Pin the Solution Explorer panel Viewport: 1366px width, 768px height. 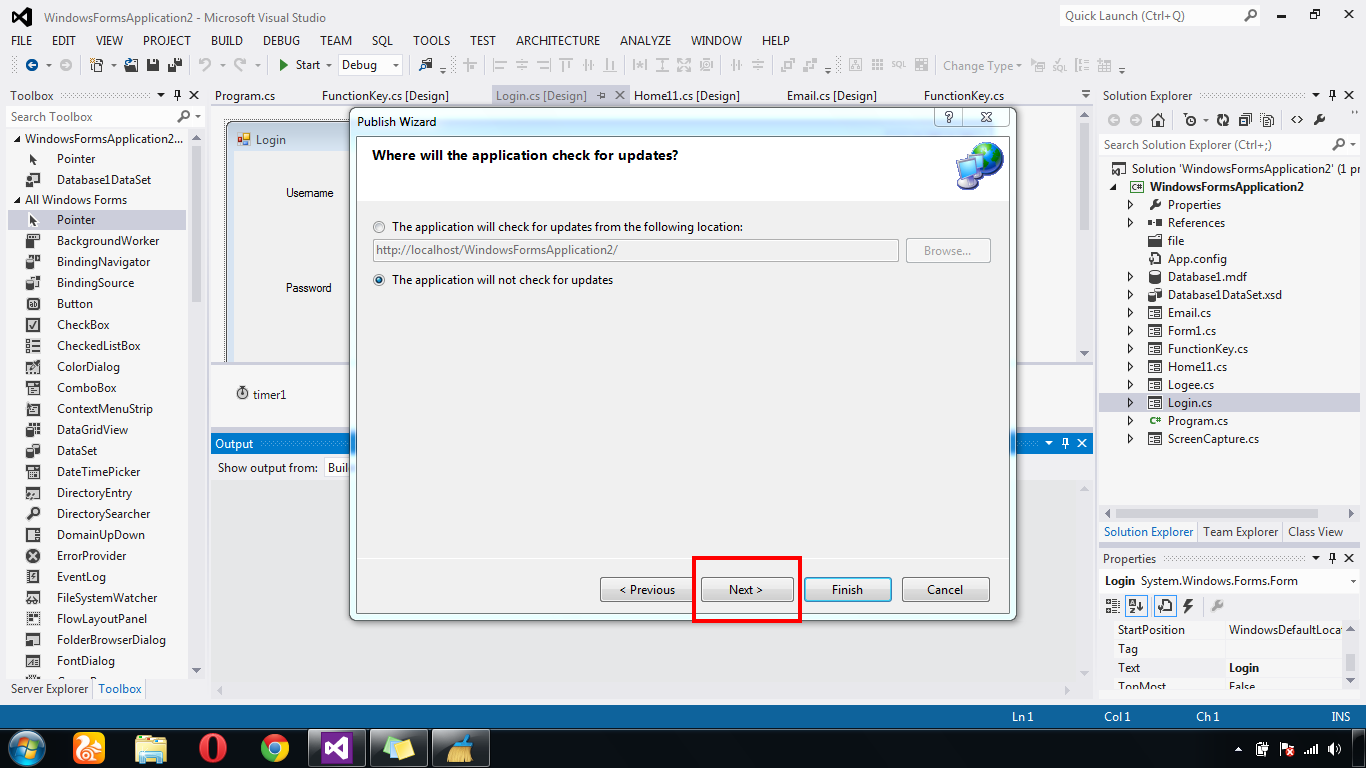pyautogui.click(x=1330, y=95)
